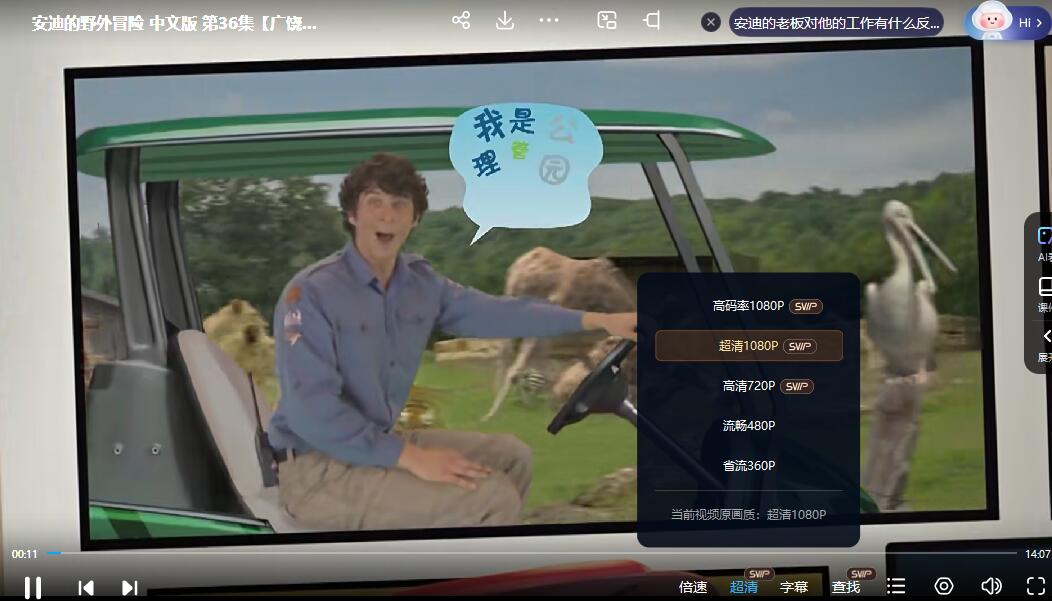Open the 倍速 playback speed menu
1052x601 pixels.
[693, 587]
